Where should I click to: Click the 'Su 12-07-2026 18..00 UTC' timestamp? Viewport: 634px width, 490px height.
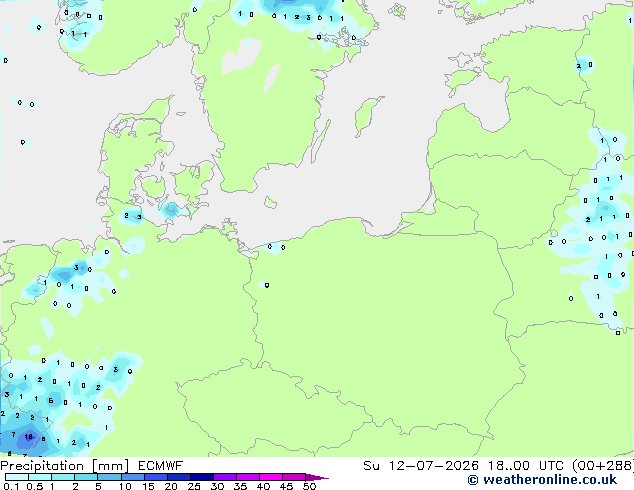point(463,466)
